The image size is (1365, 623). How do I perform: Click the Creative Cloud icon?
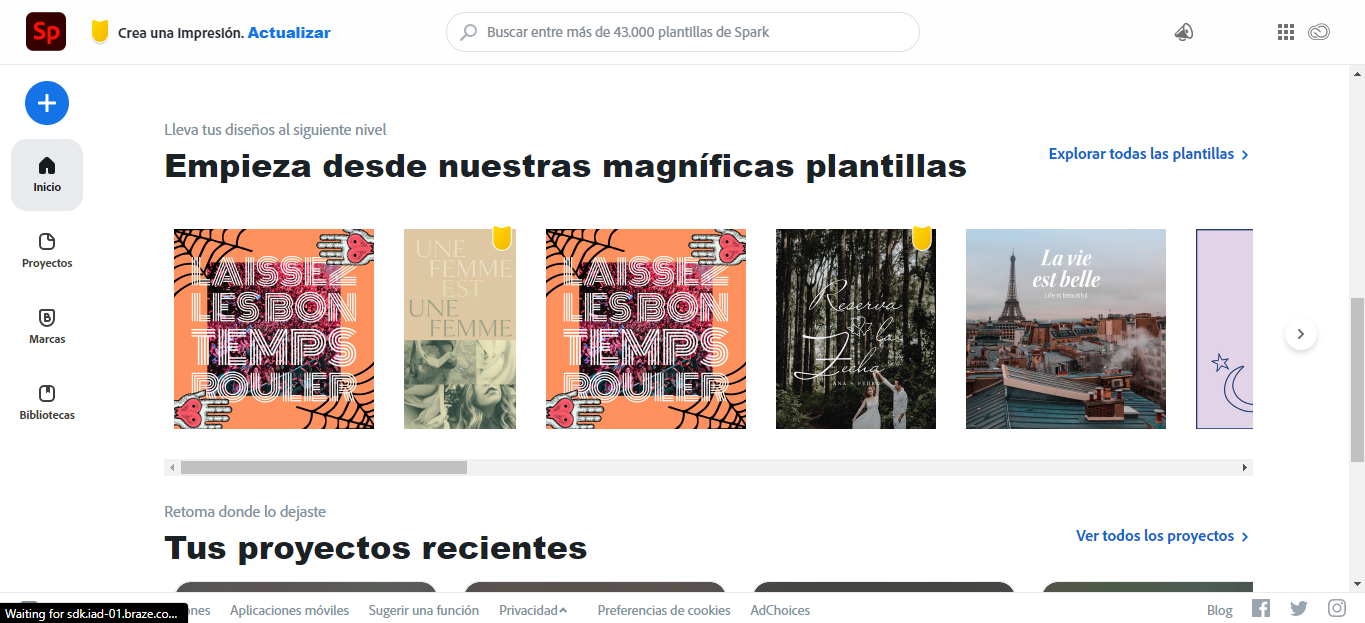click(1319, 32)
